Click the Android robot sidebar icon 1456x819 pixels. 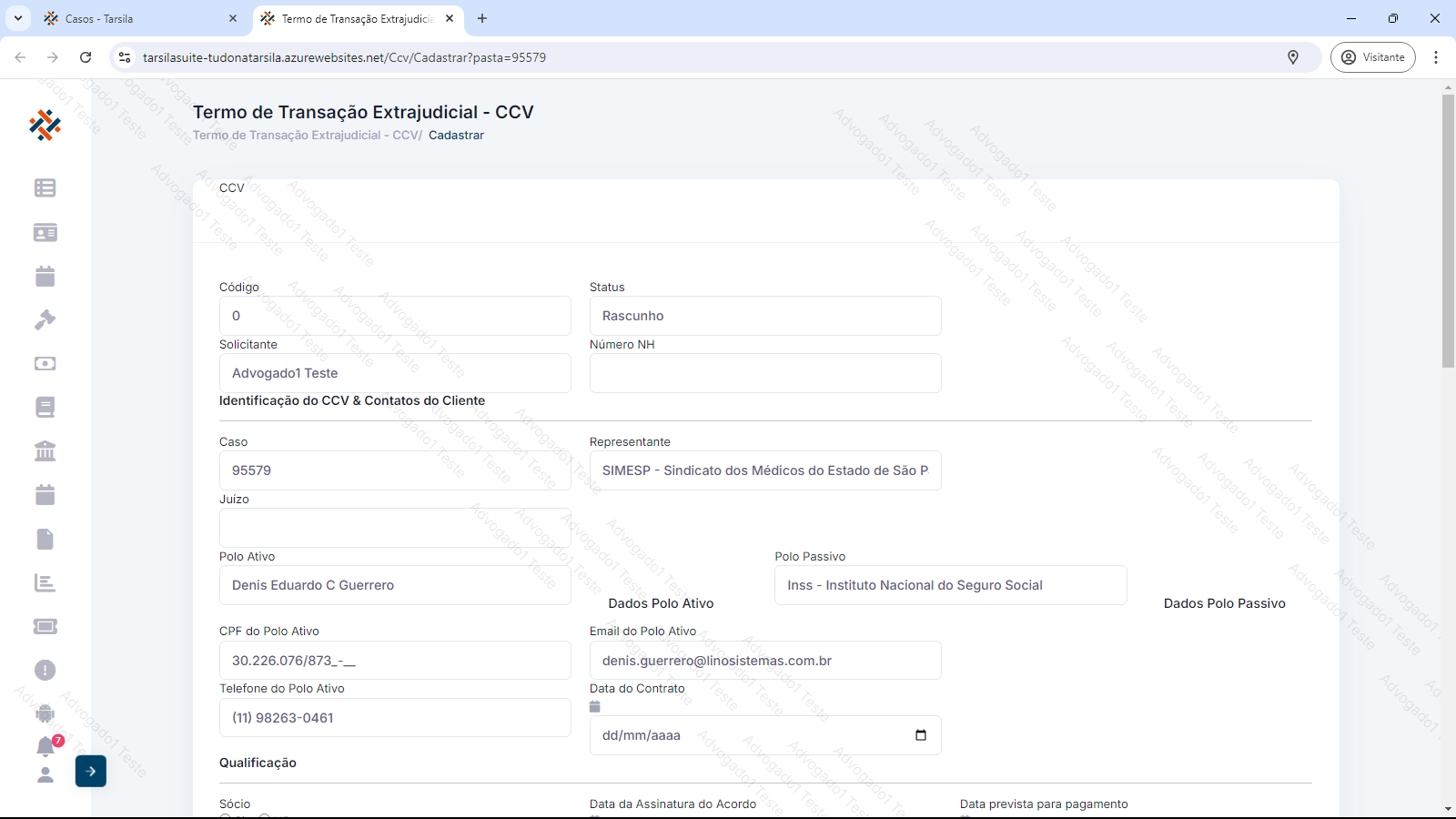click(45, 713)
